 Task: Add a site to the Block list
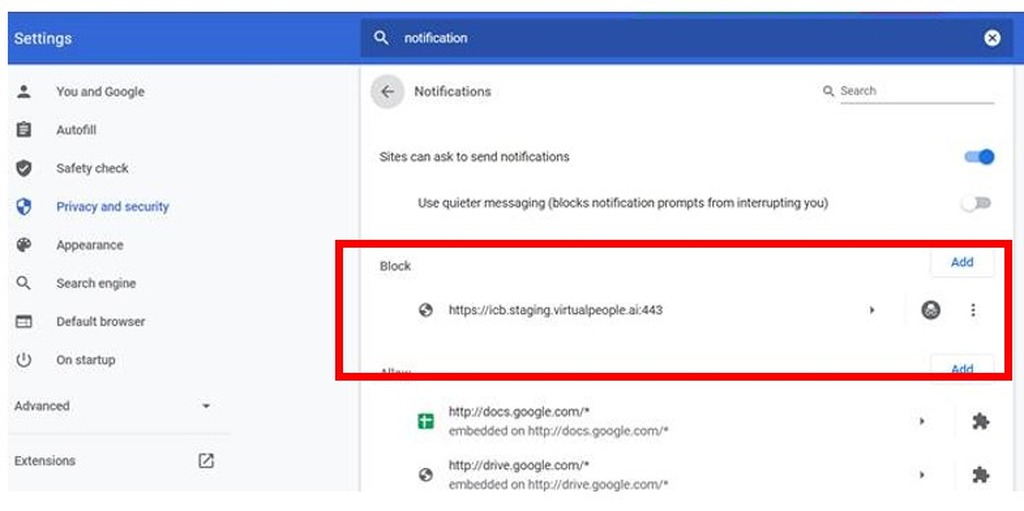[962, 262]
